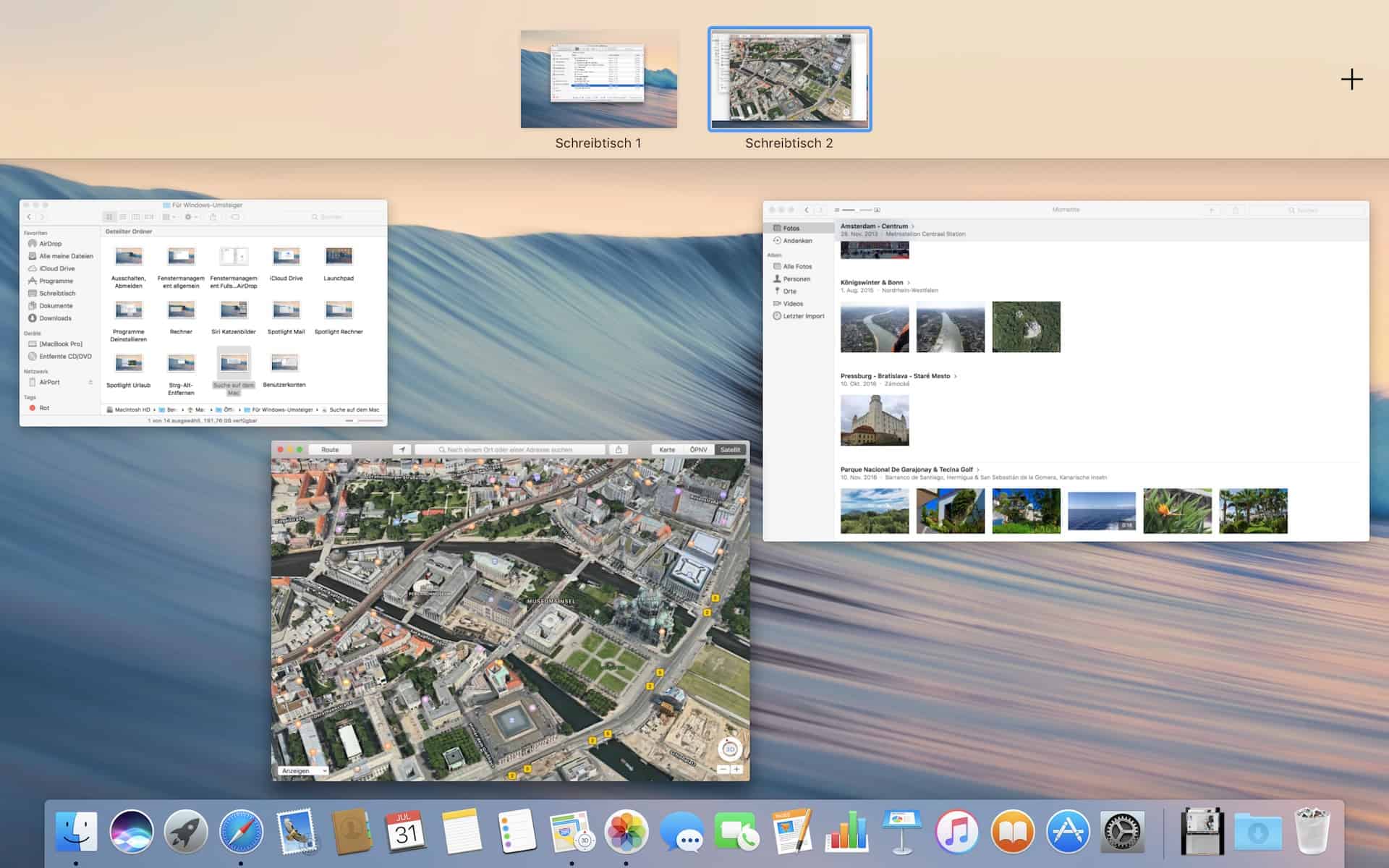
Task: Adjust Photos thumbnail zoom slider
Action: coord(857,210)
